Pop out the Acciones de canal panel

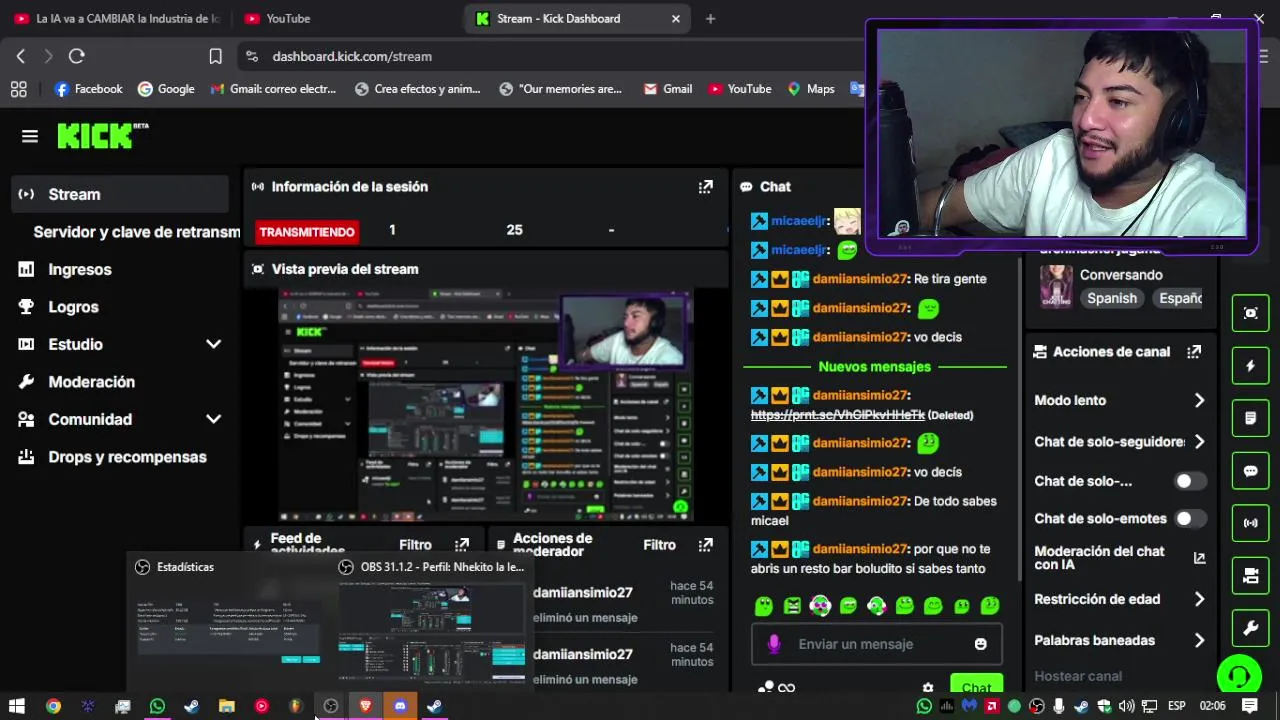[x=1194, y=352]
